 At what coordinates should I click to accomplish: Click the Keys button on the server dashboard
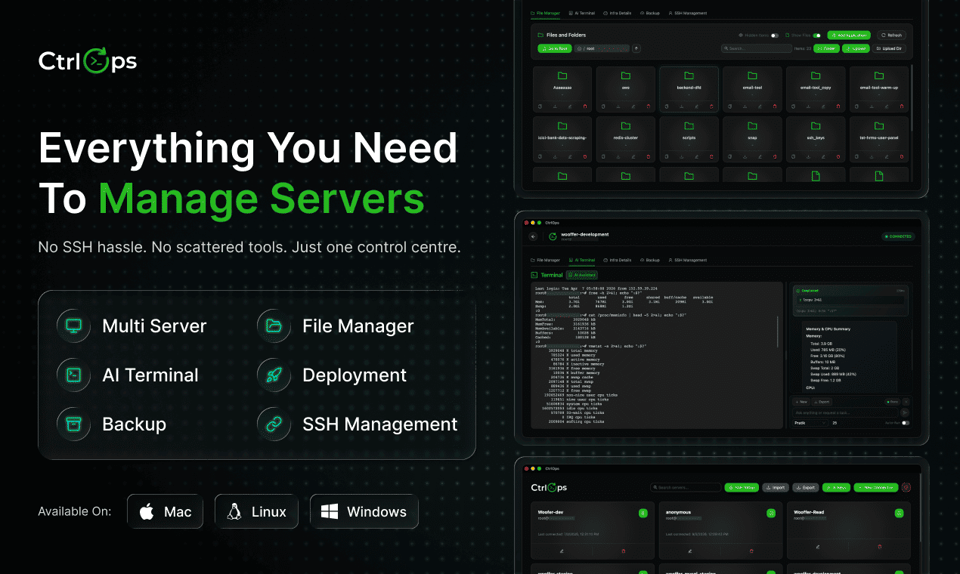836,488
